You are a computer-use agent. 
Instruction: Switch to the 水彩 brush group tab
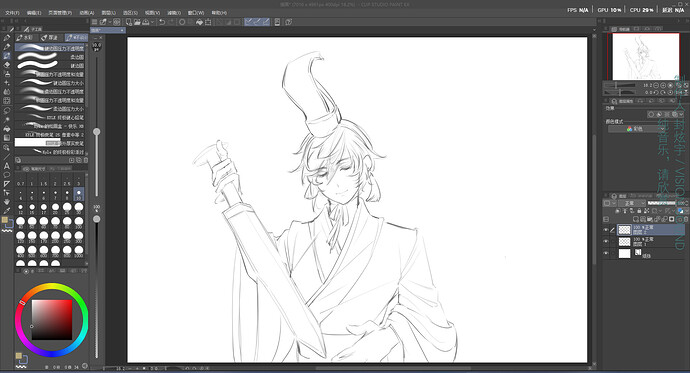(x=26, y=38)
